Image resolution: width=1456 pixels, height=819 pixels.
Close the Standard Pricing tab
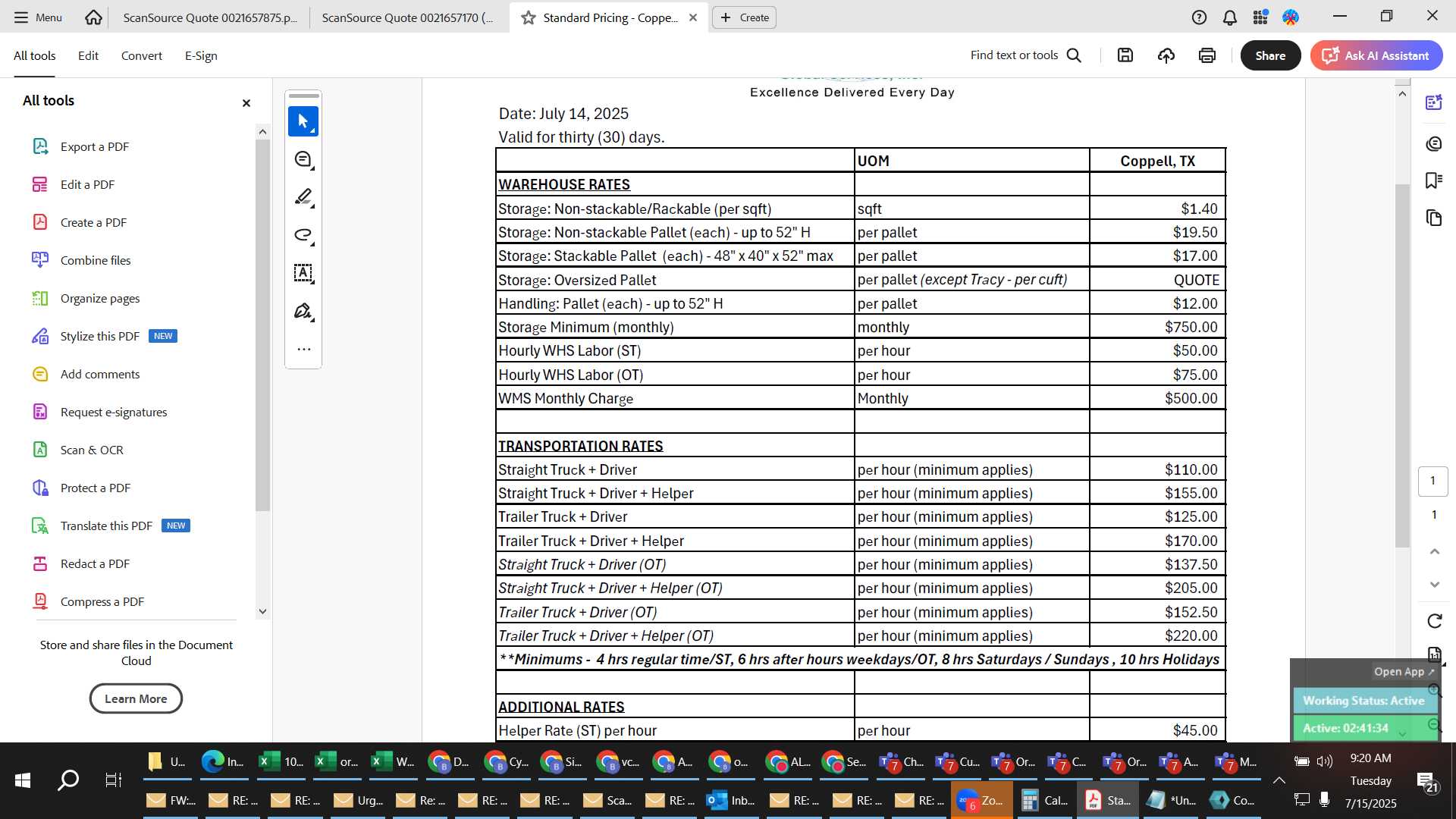click(x=692, y=17)
